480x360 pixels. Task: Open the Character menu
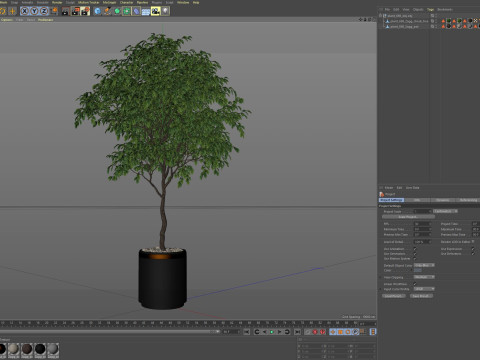point(126,2)
